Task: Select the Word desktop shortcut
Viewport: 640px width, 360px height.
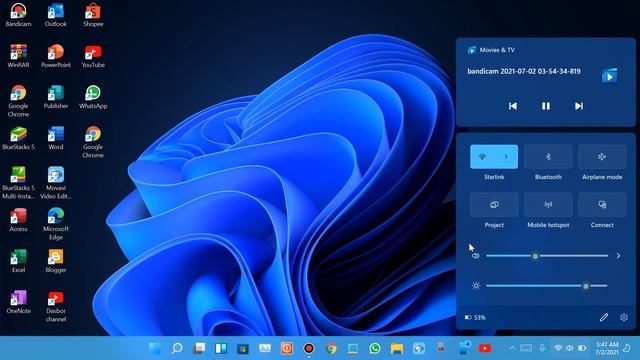Action: [x=56, y=138]
